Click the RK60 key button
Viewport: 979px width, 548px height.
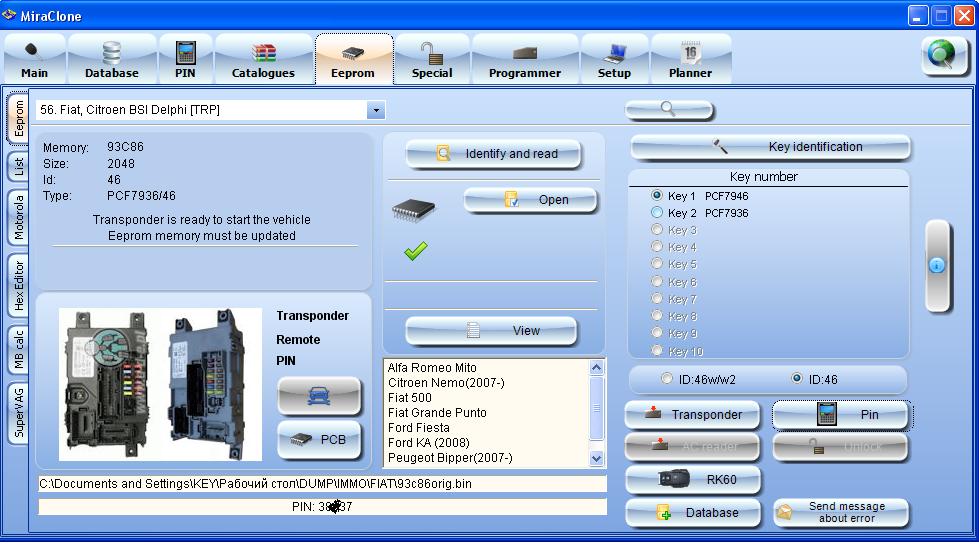click(693, 479)
